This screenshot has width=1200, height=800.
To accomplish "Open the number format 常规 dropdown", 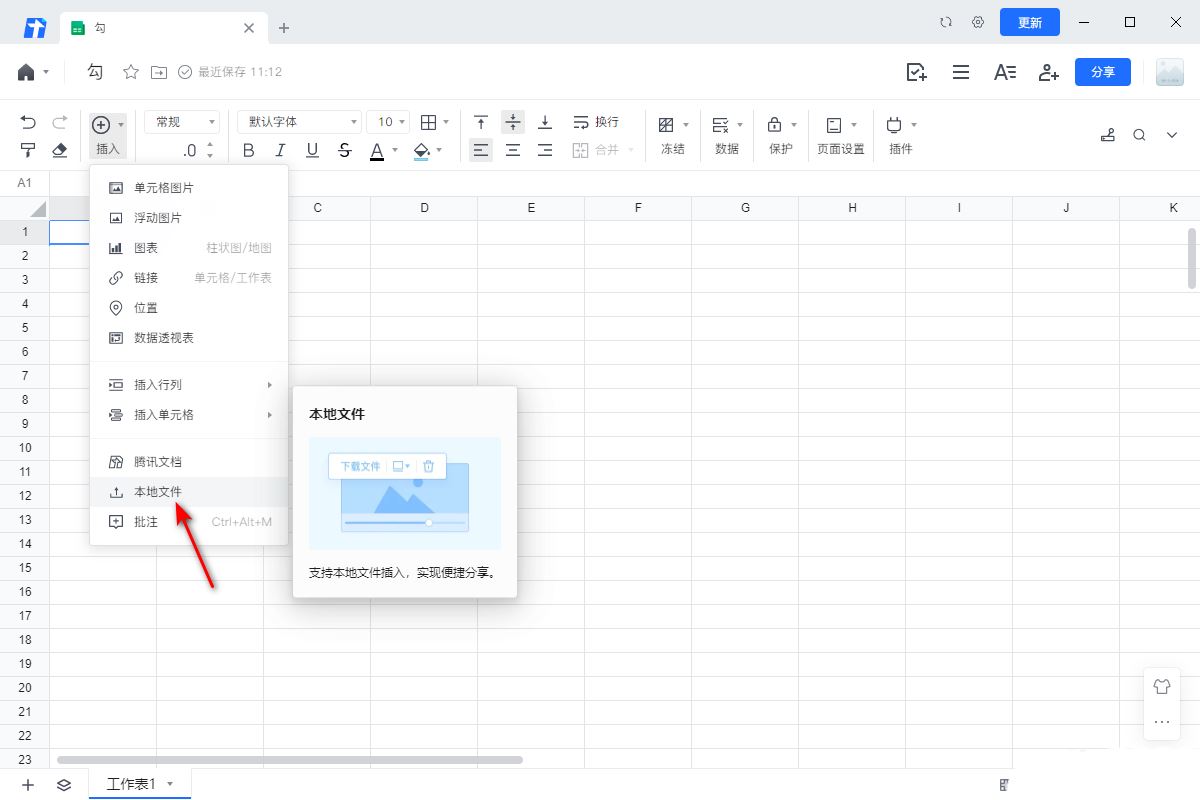I will click(x=182, y=122).
